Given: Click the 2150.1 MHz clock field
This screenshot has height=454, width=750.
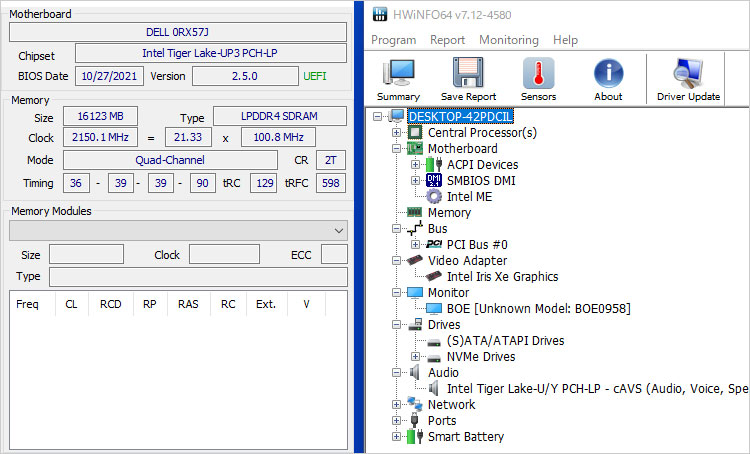Looking at the screenshot, I should [x=100, y=137].
